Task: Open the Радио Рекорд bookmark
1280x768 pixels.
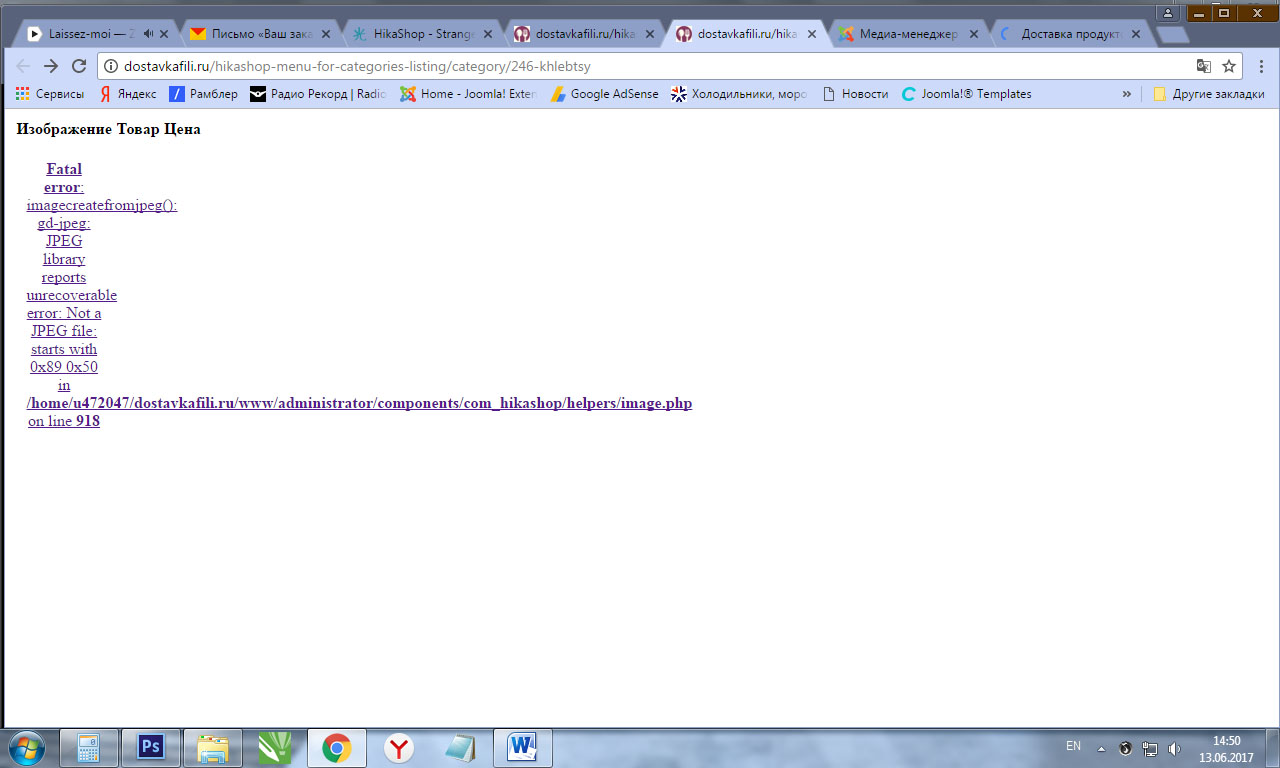Action: coord(318,94)
